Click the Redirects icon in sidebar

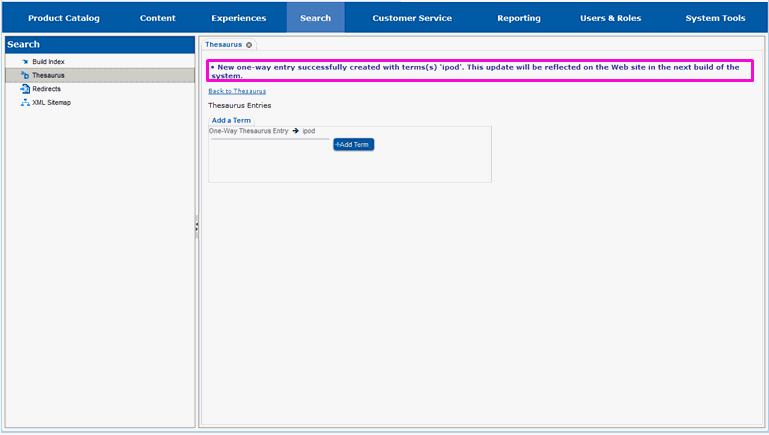[x=25, y=89]
